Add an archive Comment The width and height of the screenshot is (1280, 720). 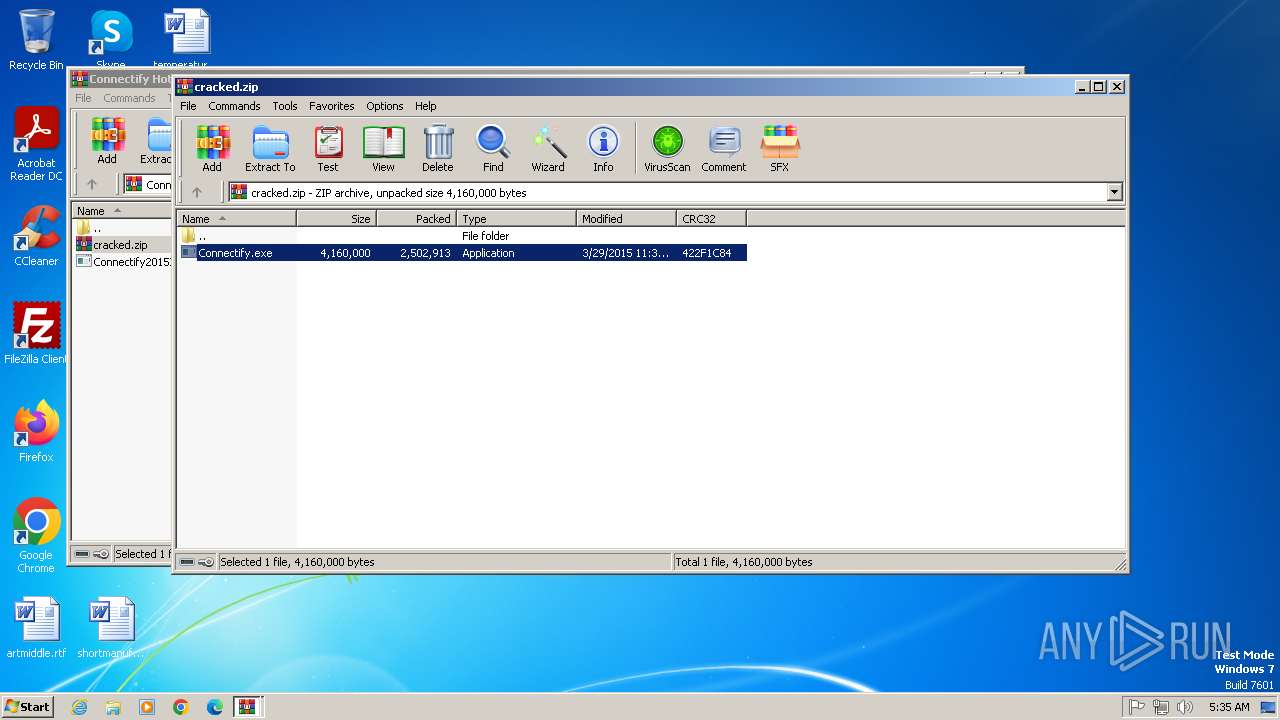coord(724,149)
